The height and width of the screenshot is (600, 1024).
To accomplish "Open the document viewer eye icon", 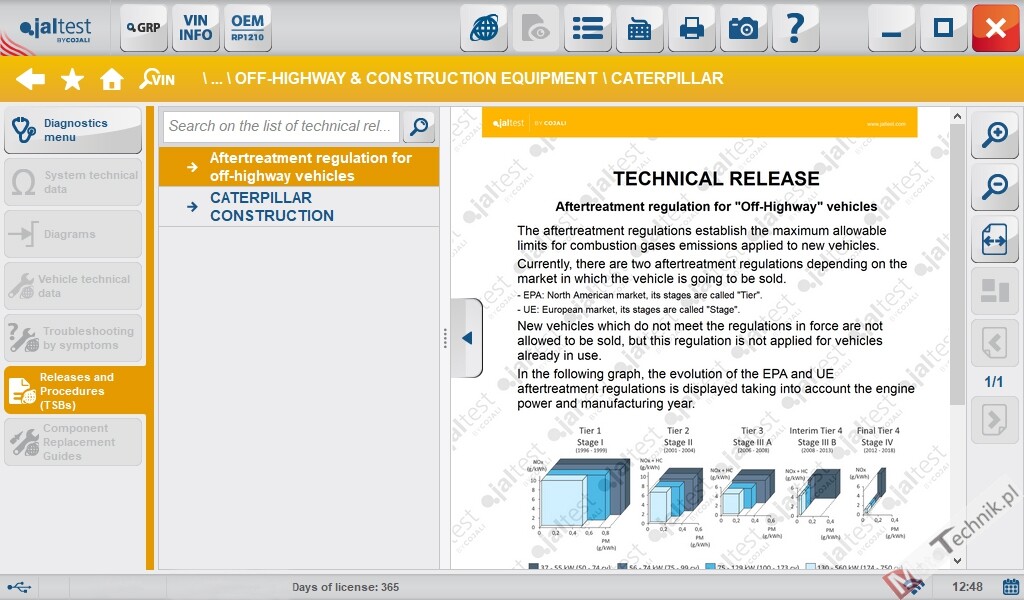I will click(536, 28).
